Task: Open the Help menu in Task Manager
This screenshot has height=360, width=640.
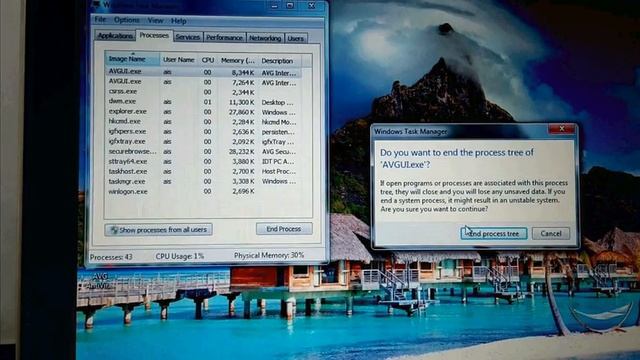Action: 178,21
